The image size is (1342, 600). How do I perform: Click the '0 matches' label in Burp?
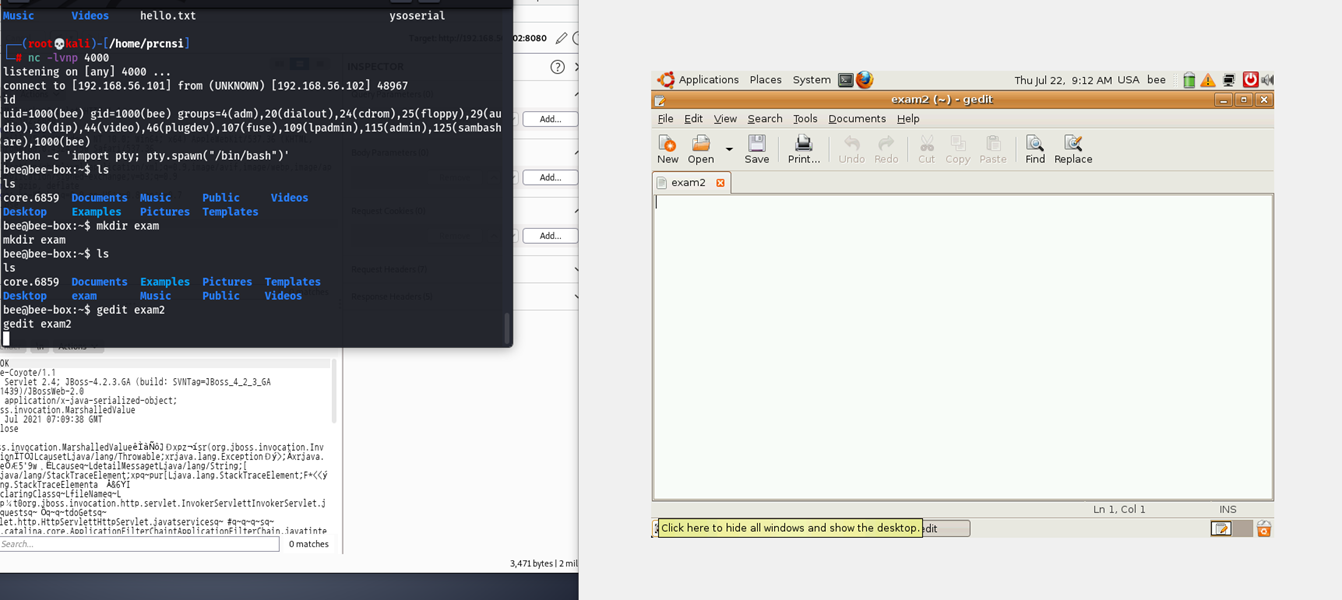click(x=308, y=544)
